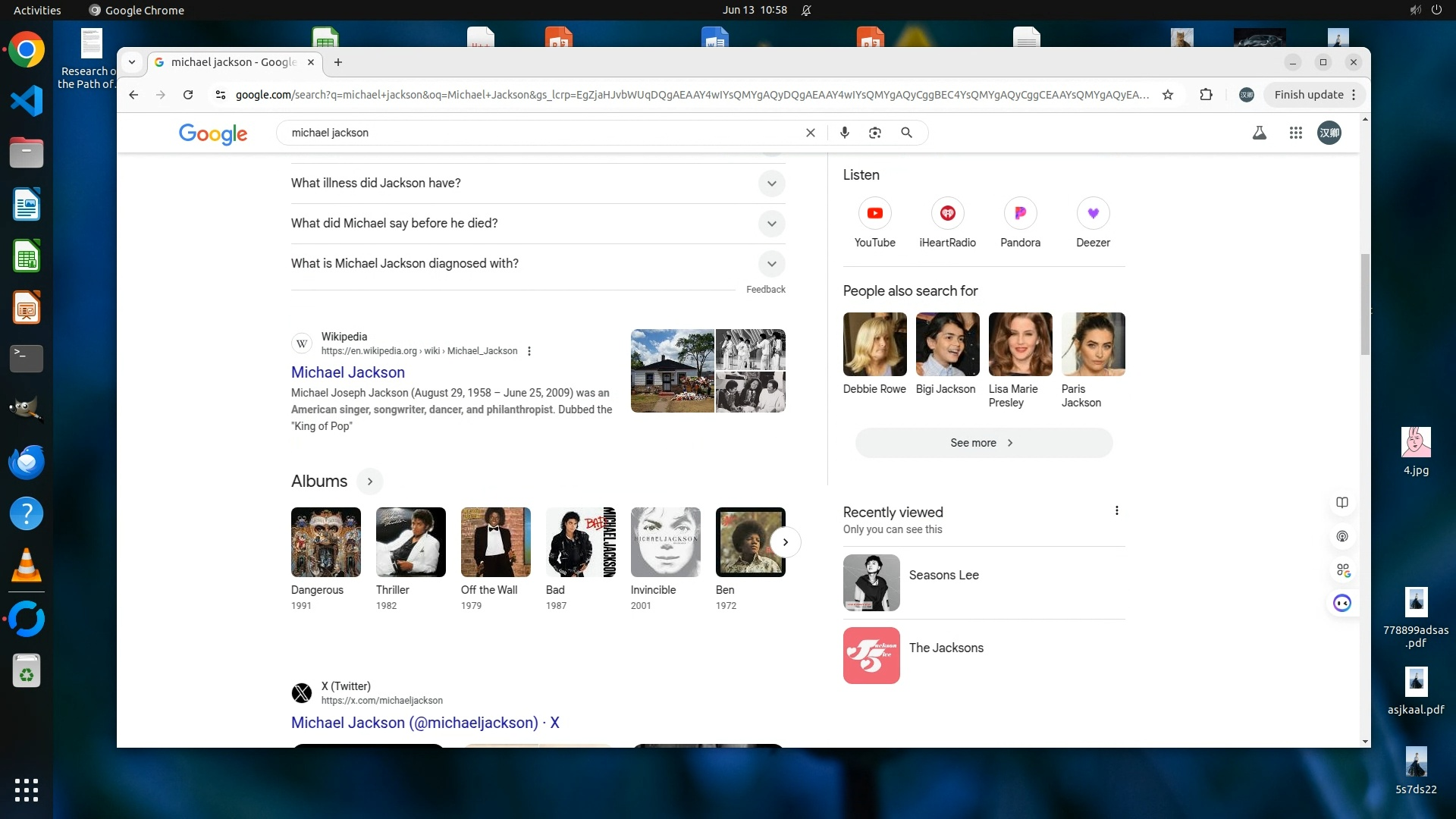1456x819 pixels.
Task: Expand "What did Michael say before he died?"
Action: click(x=771, y=224)
